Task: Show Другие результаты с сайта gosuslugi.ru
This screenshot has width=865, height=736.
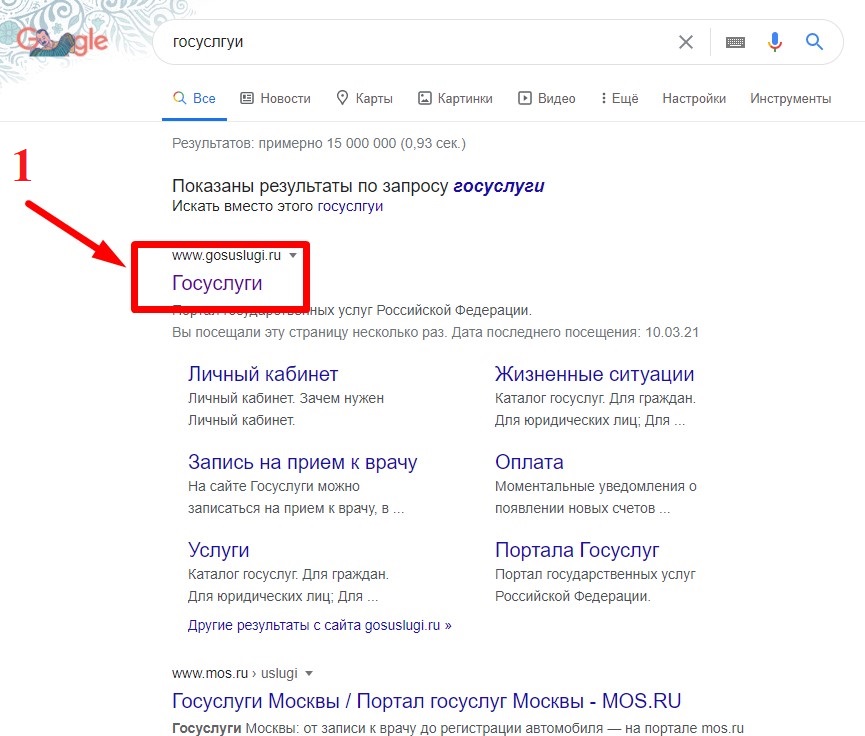Action: 319,625
